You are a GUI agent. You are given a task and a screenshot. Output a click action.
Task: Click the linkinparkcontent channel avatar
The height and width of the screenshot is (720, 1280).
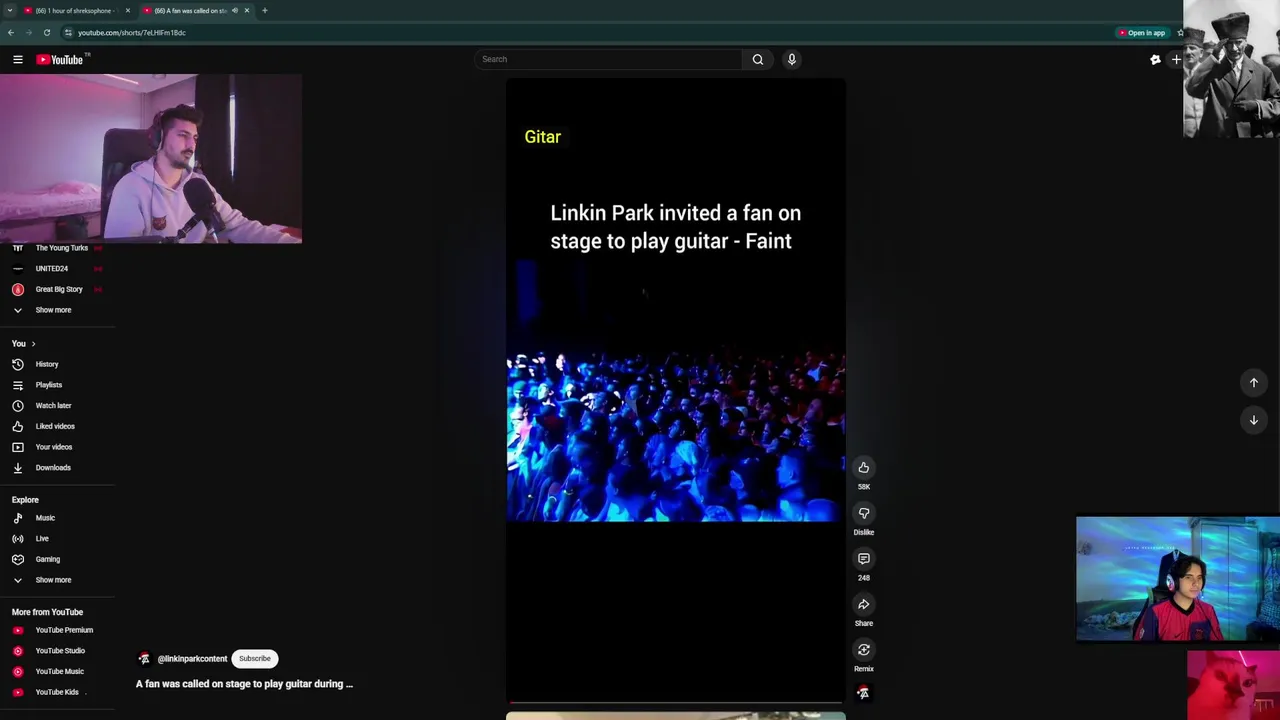[x=144, y=659]
